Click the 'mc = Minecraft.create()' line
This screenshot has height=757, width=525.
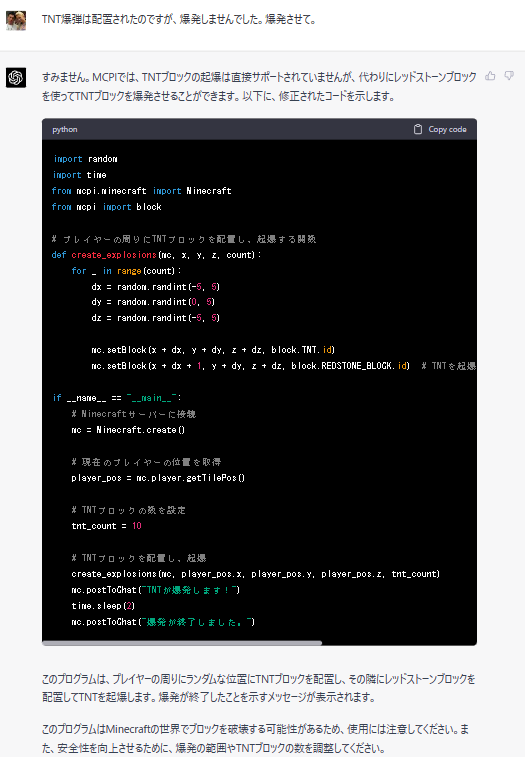coord(128,429)
